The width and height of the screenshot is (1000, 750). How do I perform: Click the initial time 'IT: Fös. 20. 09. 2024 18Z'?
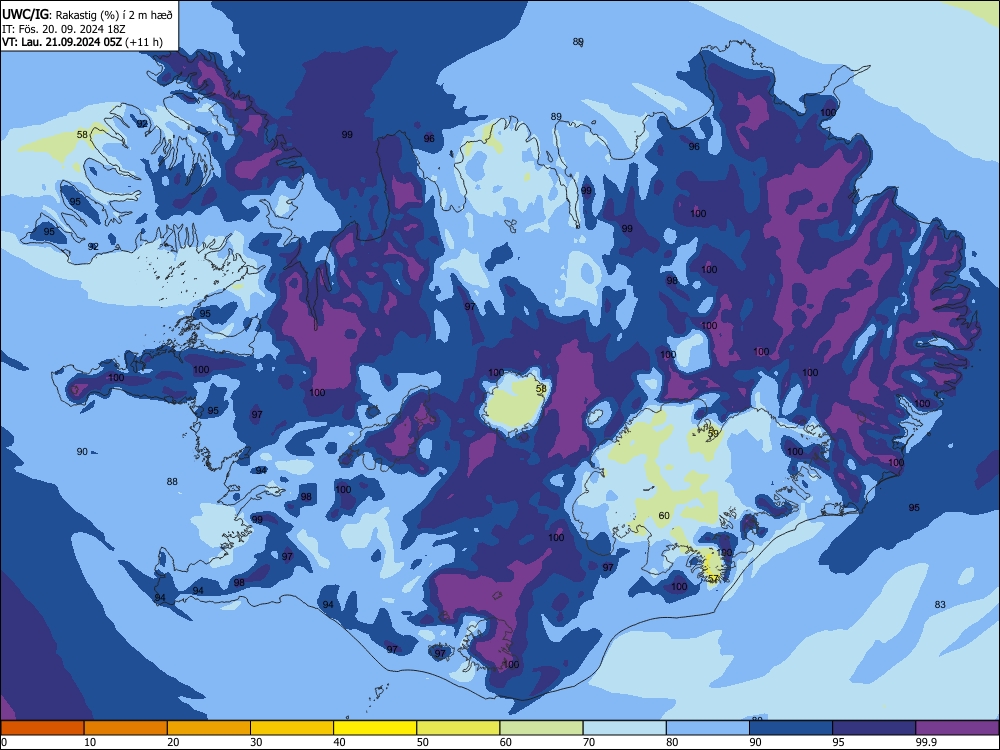[x=64, y=29]
